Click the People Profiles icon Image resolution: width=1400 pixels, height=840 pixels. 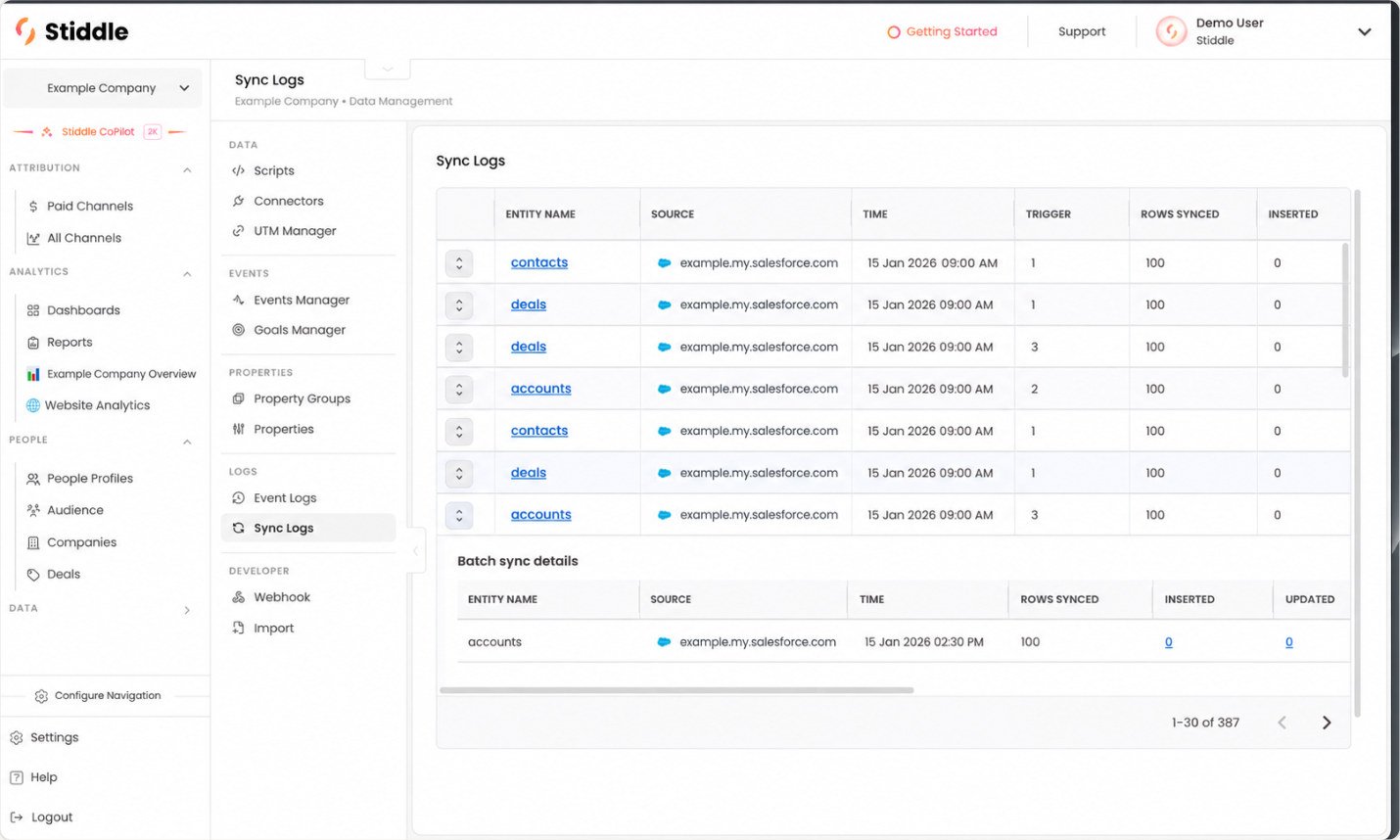(x=33, y=479)
